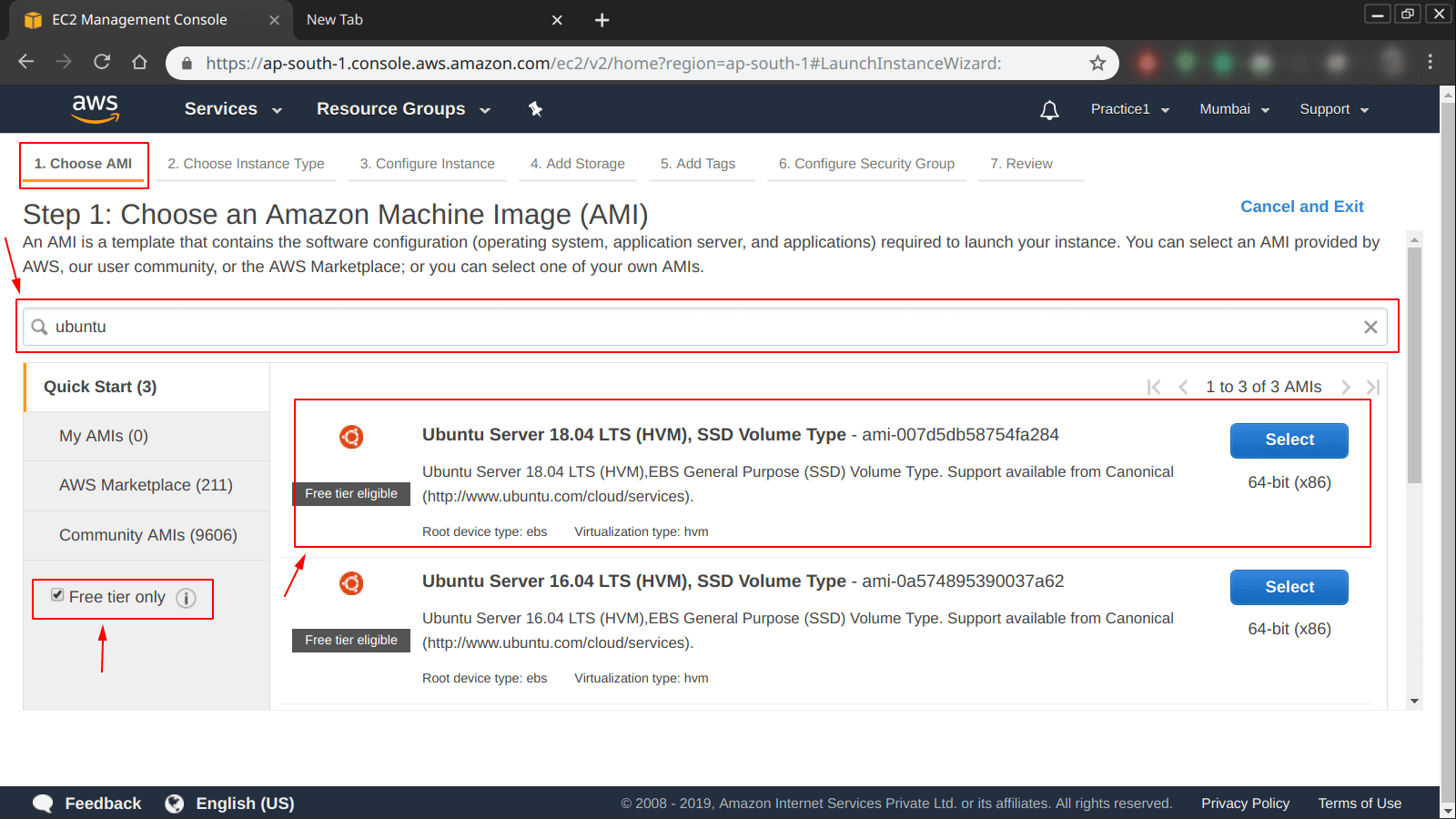Select AWS Marketplace (211) category
The height and width of the screenshot is (819, 1456).
[147, 486]
